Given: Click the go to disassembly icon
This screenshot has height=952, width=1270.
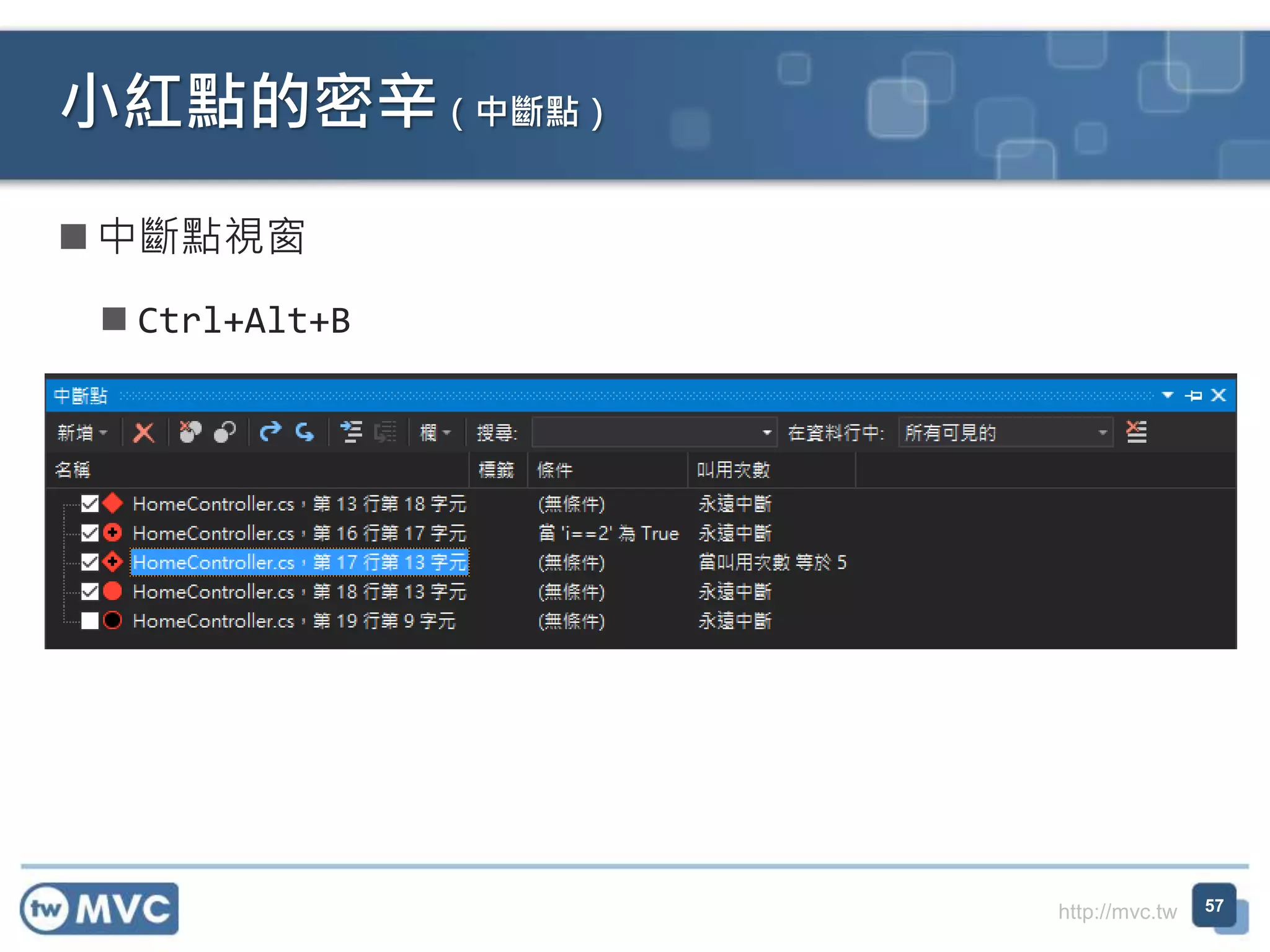Looking at the screenshot, I should (385, 432).
